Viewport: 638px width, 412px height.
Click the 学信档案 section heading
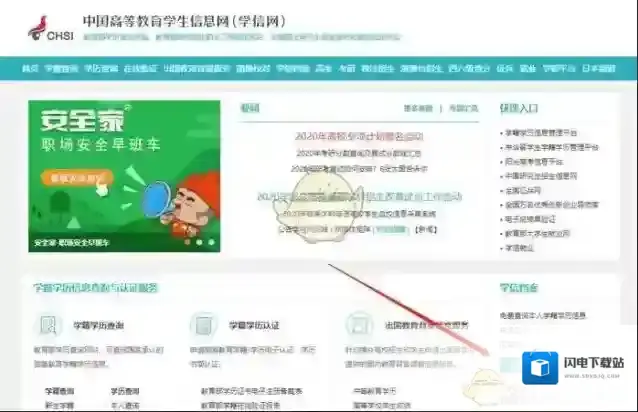[x=516, y=287]
